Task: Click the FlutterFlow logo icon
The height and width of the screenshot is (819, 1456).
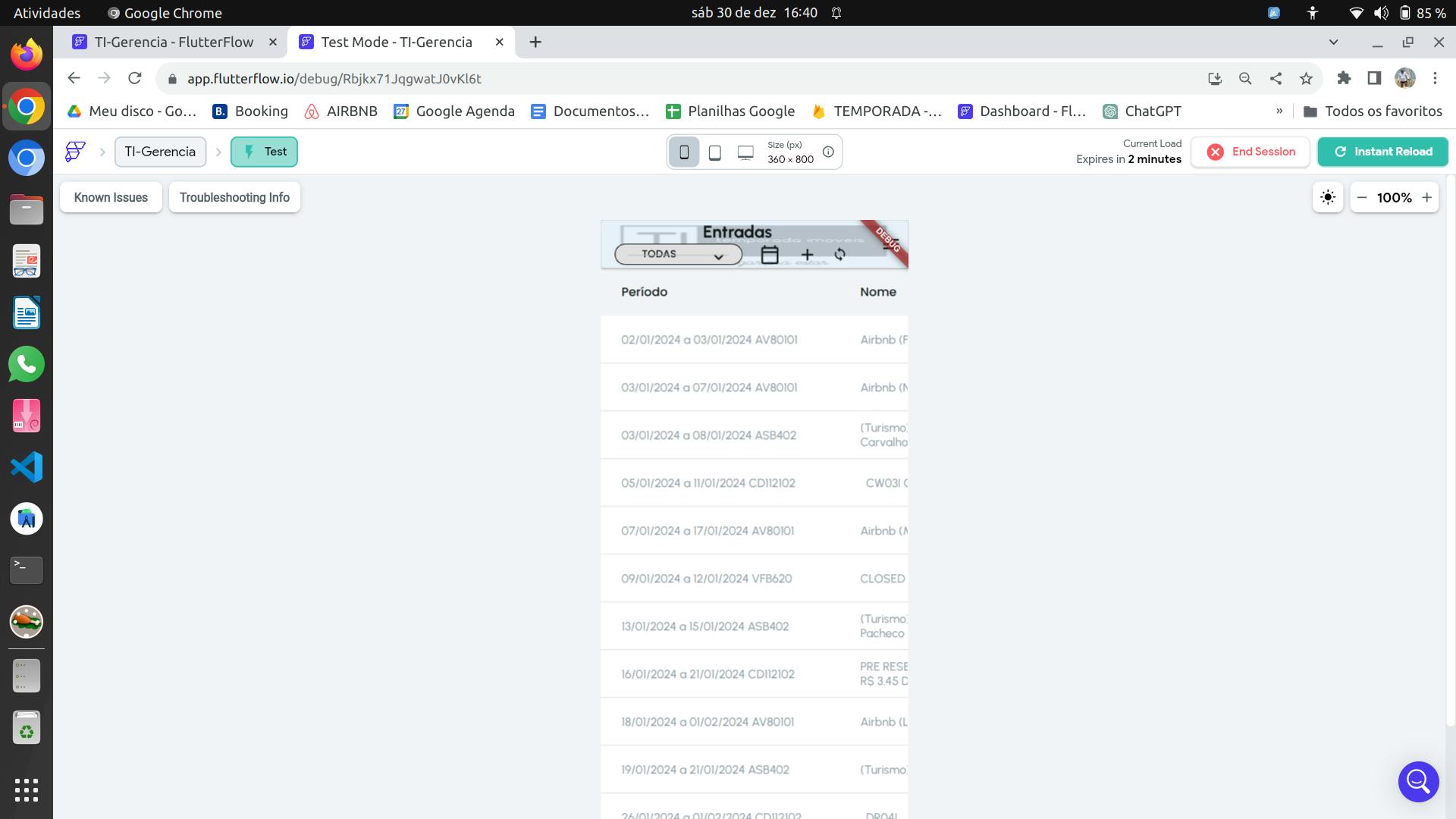Action: 75,152
